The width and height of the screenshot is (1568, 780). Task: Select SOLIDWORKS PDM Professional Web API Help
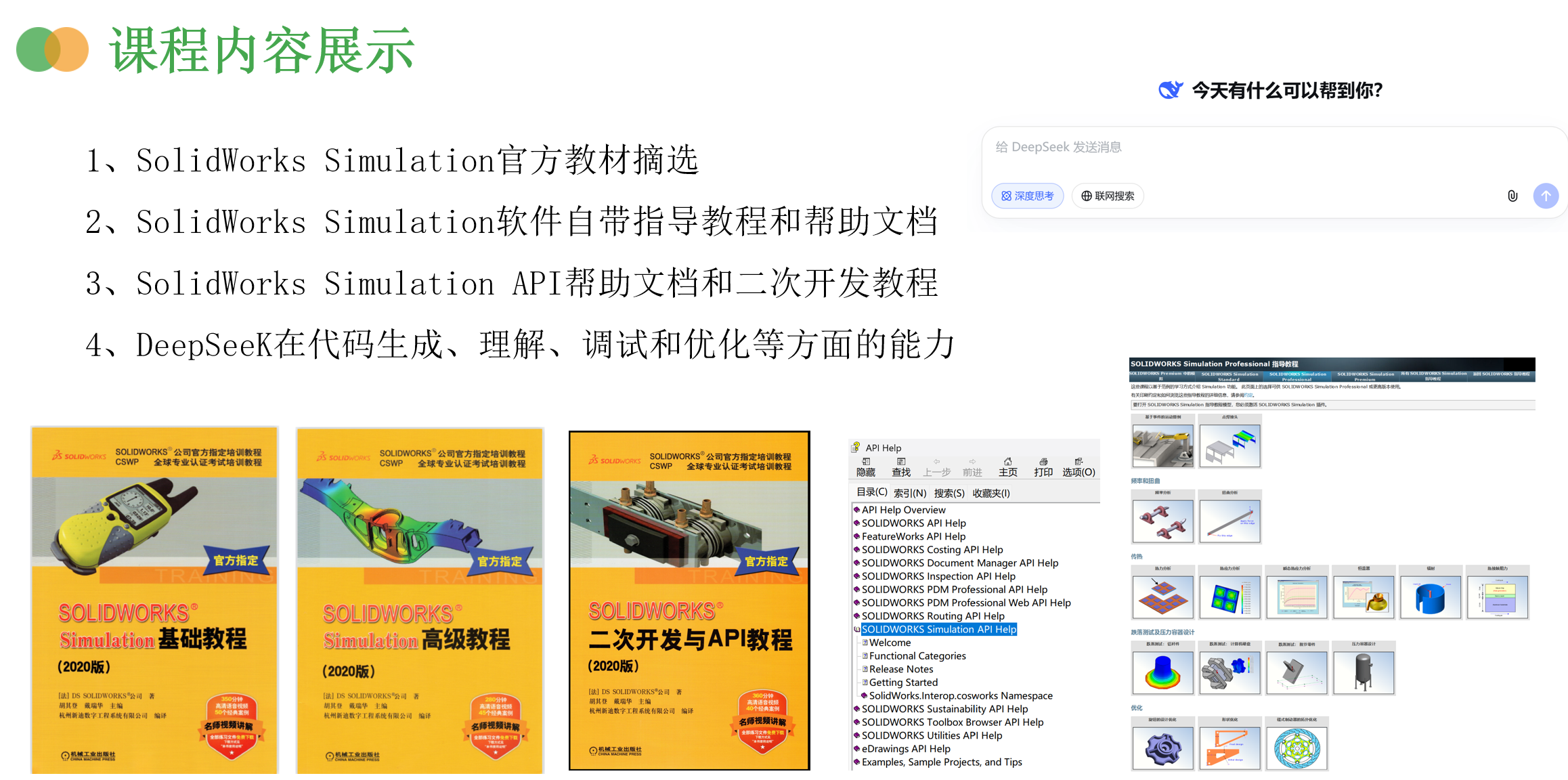[x=966, y=603]
